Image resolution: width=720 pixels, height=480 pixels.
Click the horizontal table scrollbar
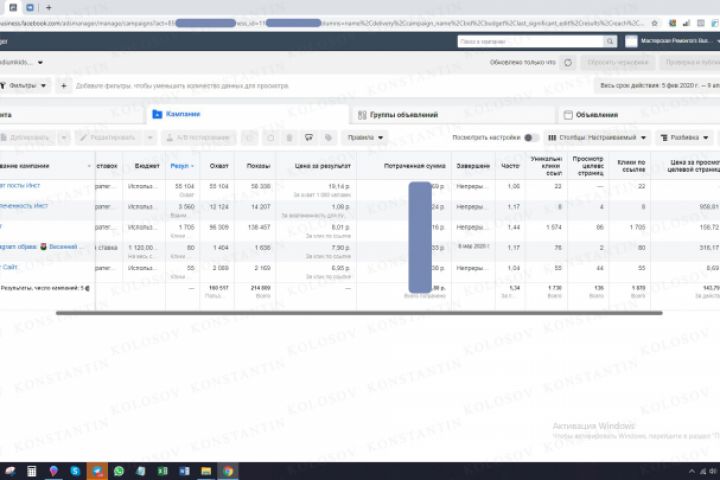pos(359,313)
